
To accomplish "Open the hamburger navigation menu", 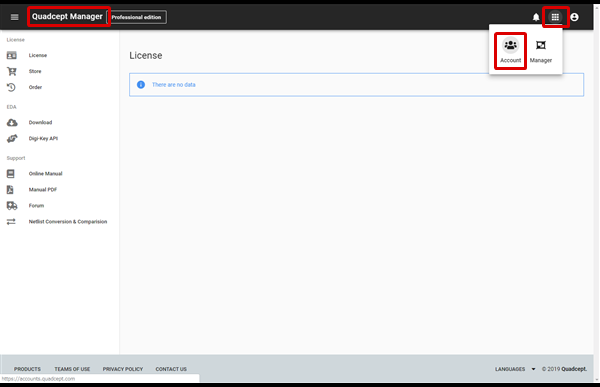I will [15, 17].
